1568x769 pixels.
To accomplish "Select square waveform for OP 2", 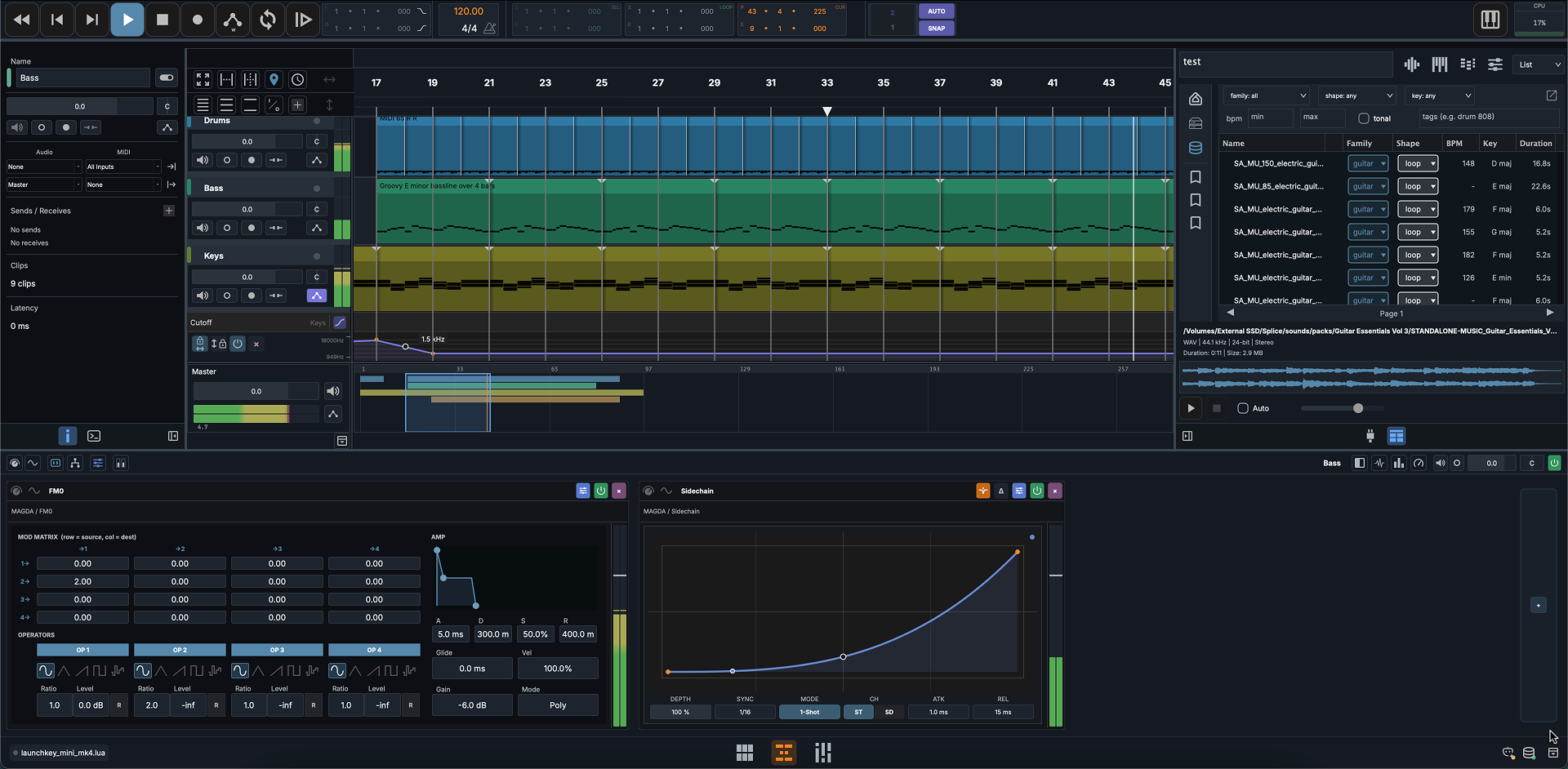I will (x=197, y=671).
